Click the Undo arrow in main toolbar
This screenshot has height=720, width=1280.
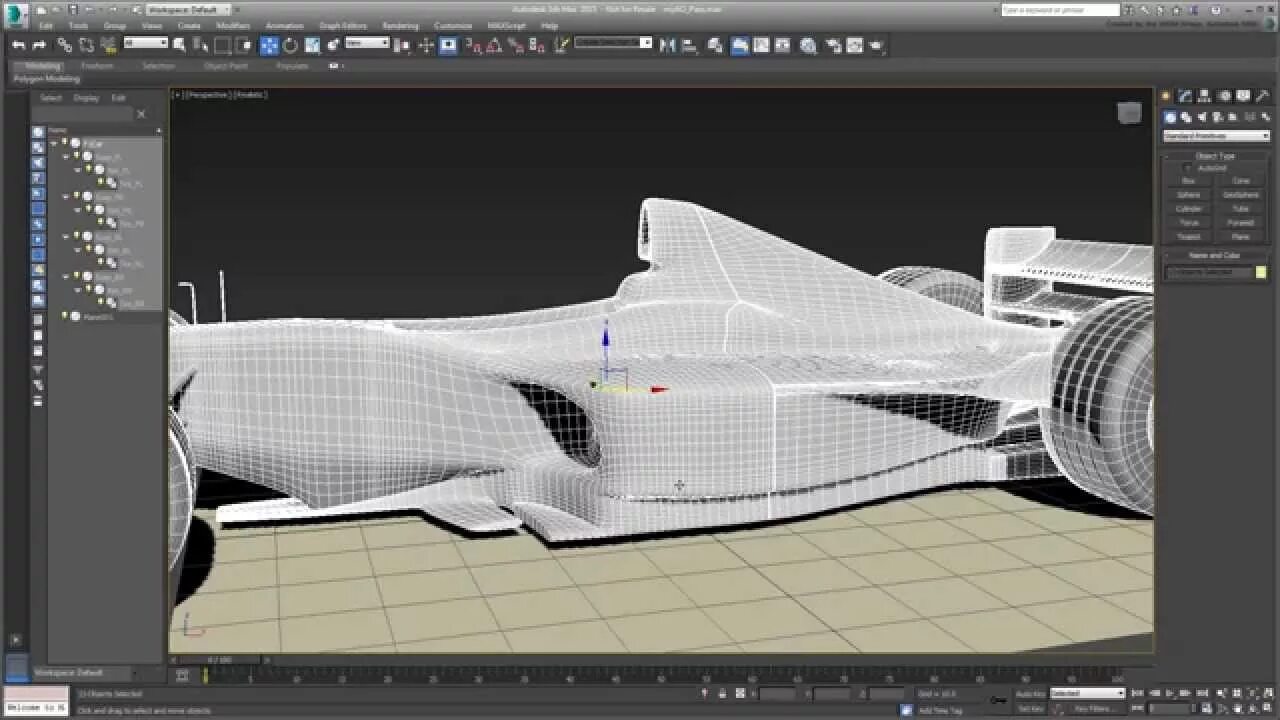coord(18,45)
